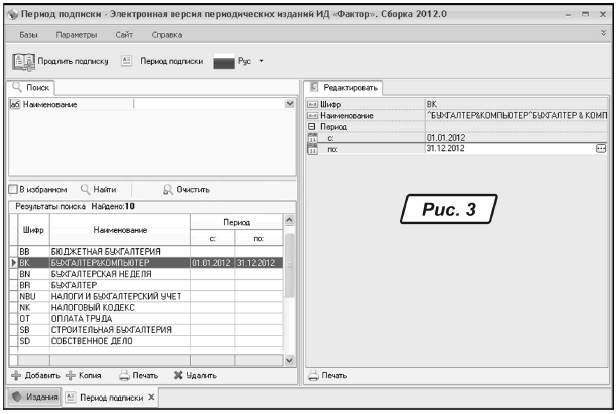Click the Продлить подписку book icon
The height and width of the screenshot is (414, 616).
(23, 60)
